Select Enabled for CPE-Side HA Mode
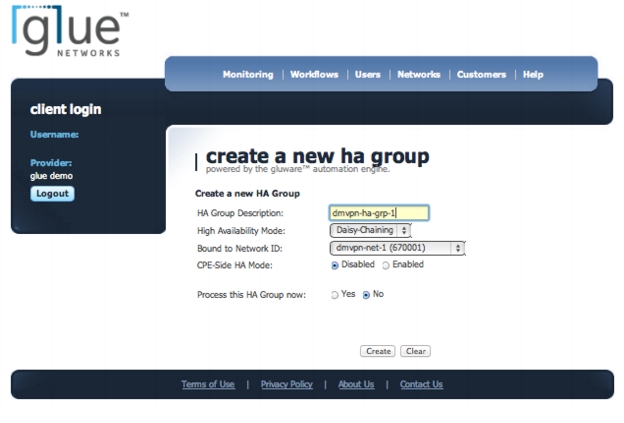Viewport: 624px width, 423px height. pyautogui.click(x=386, y=265)
